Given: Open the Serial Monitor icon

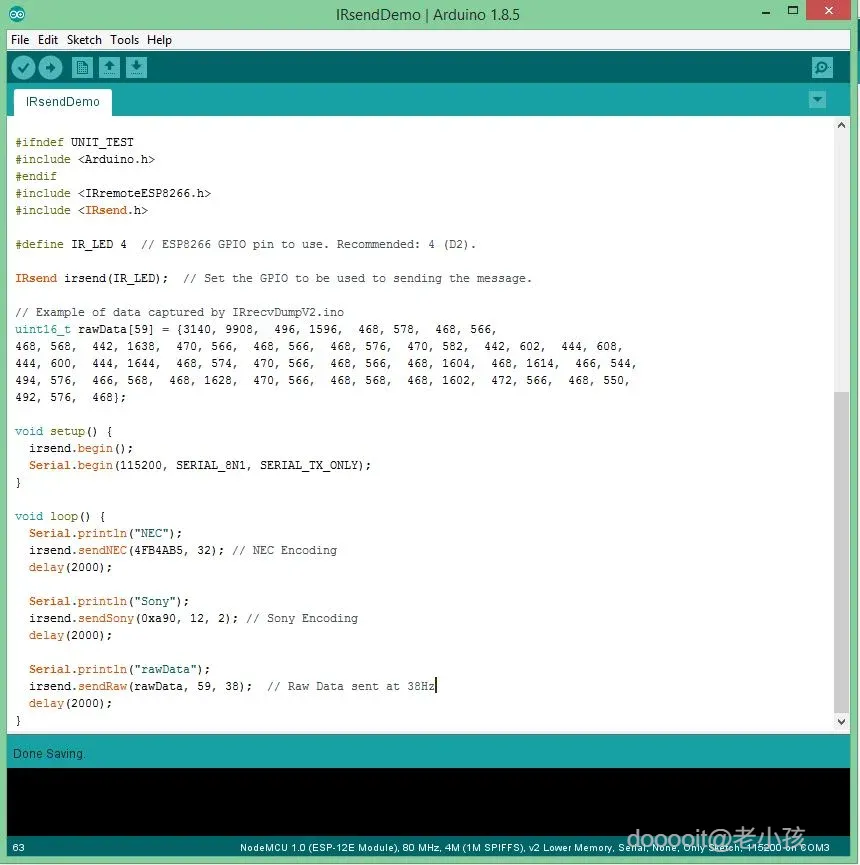Looking at the screenshot, I should 822,68.
